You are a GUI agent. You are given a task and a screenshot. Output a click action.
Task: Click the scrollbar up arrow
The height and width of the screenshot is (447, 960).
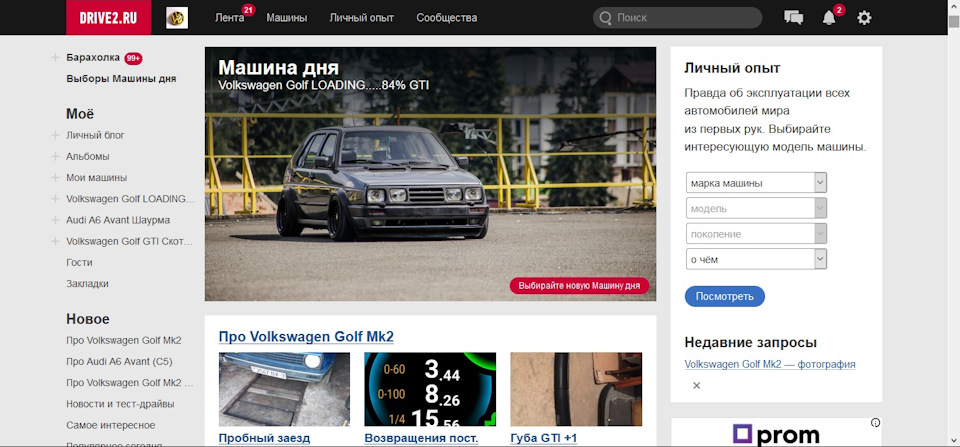click(x=954, y=6)
